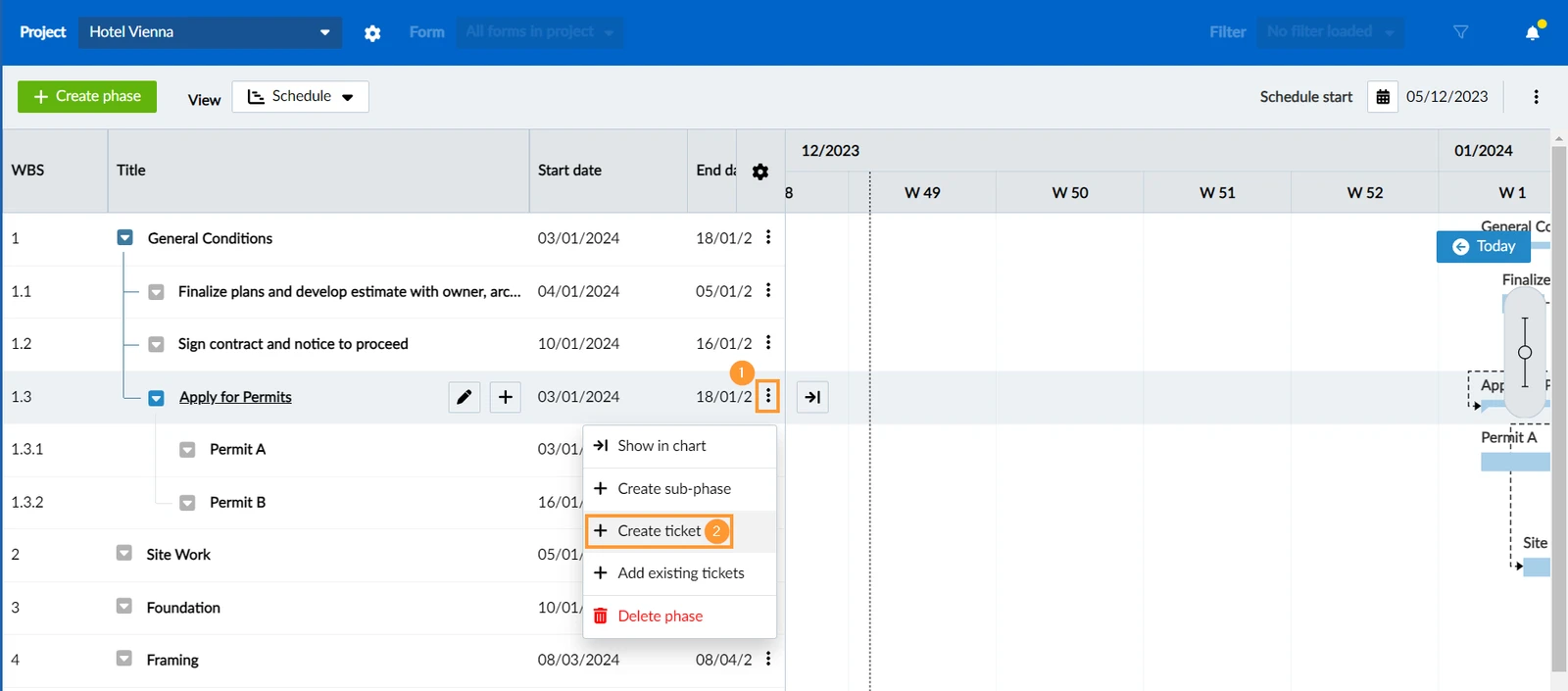Viewport: 1568px width, 691px height.
Task: Expand Foundation phase toggle
Action: [x=124, y=606]
